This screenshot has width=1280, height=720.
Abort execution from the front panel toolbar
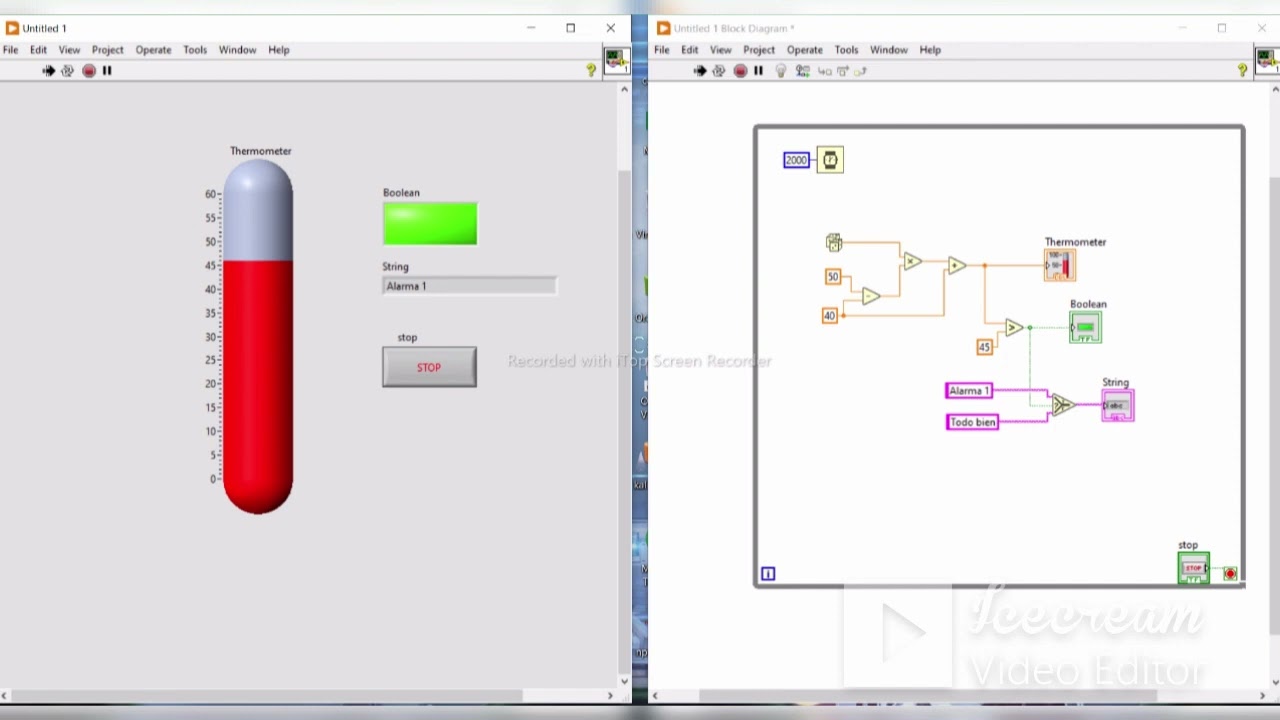click(89, 71)
